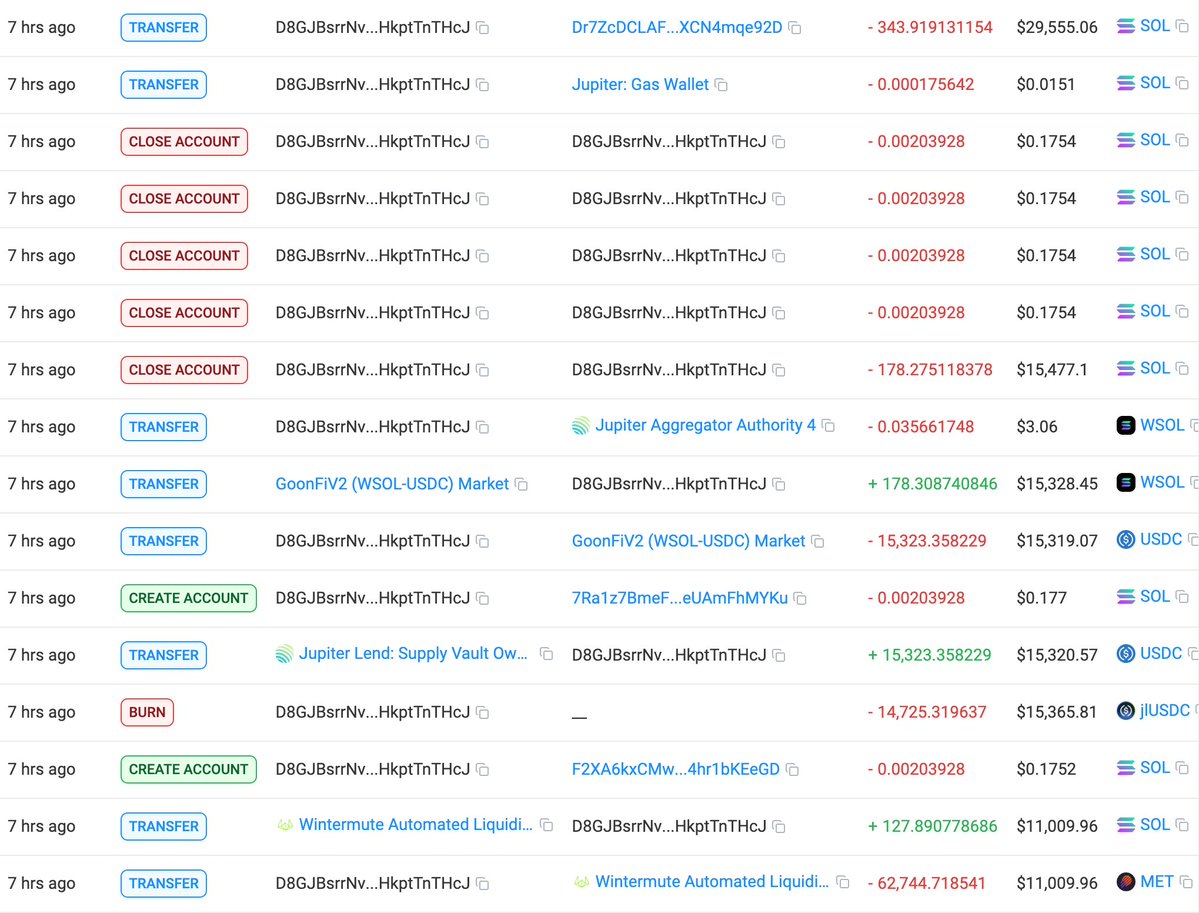Image resolution: width=1199 pixels, height=913 pixels.
Task: Copy the Jupiter: Gas Wallet address
Action: pyautogui.click(x=721, y=85)
